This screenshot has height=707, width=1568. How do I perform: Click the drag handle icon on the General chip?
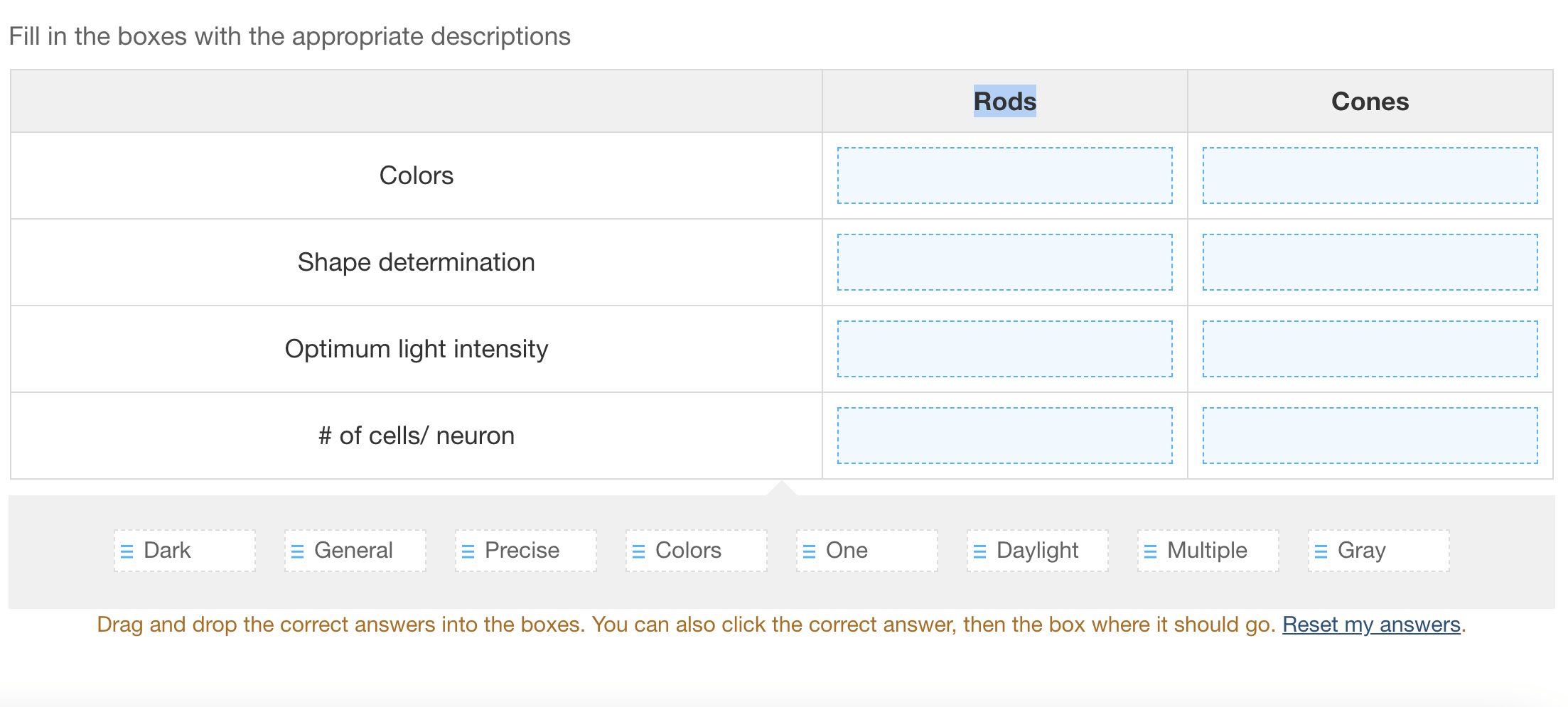click(299, 550)
